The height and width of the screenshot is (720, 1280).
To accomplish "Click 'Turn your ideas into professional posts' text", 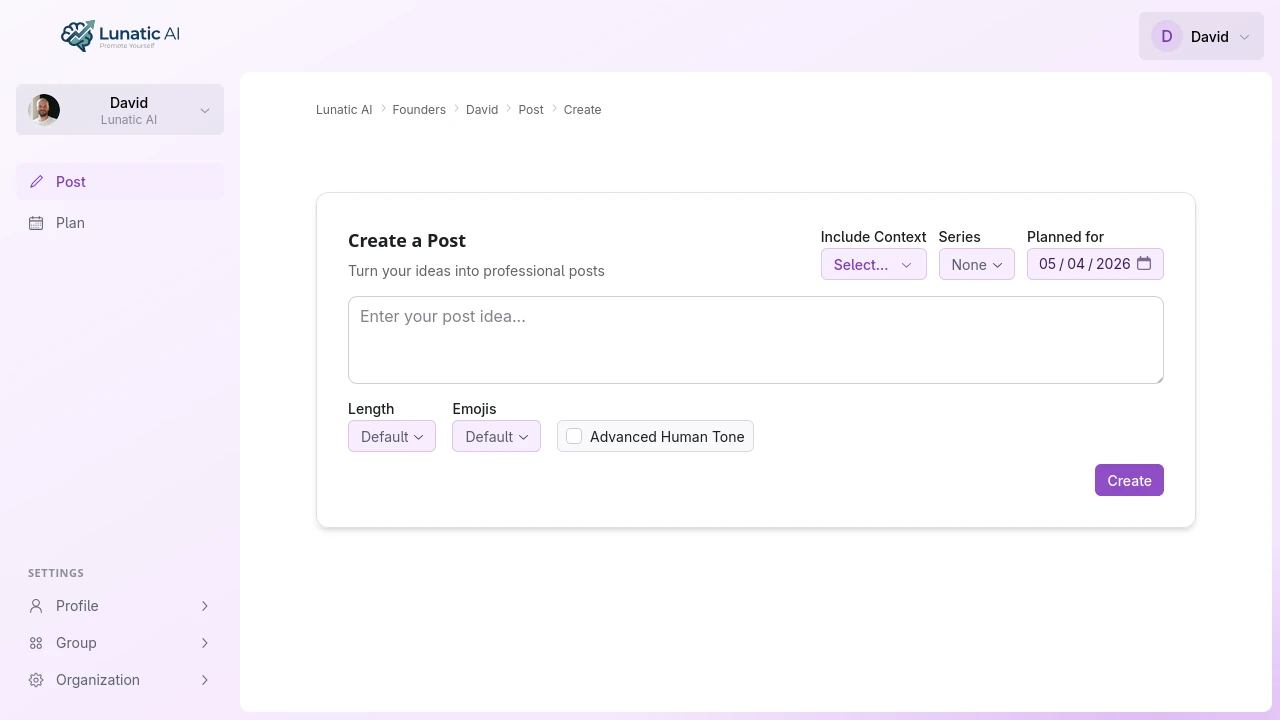I will (476, 271).
